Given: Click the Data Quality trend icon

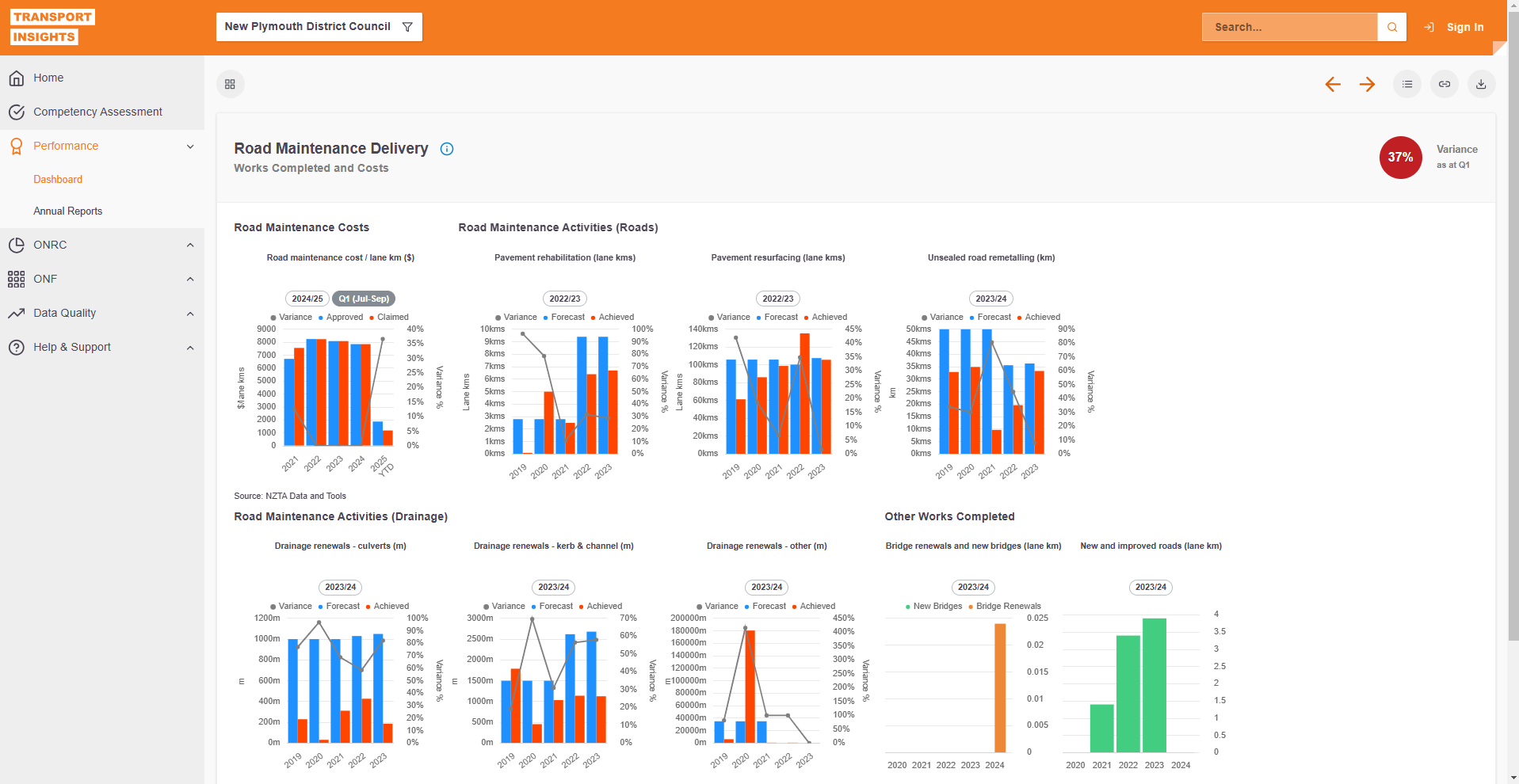Looking at the screenshot, I should coord(17,313).
